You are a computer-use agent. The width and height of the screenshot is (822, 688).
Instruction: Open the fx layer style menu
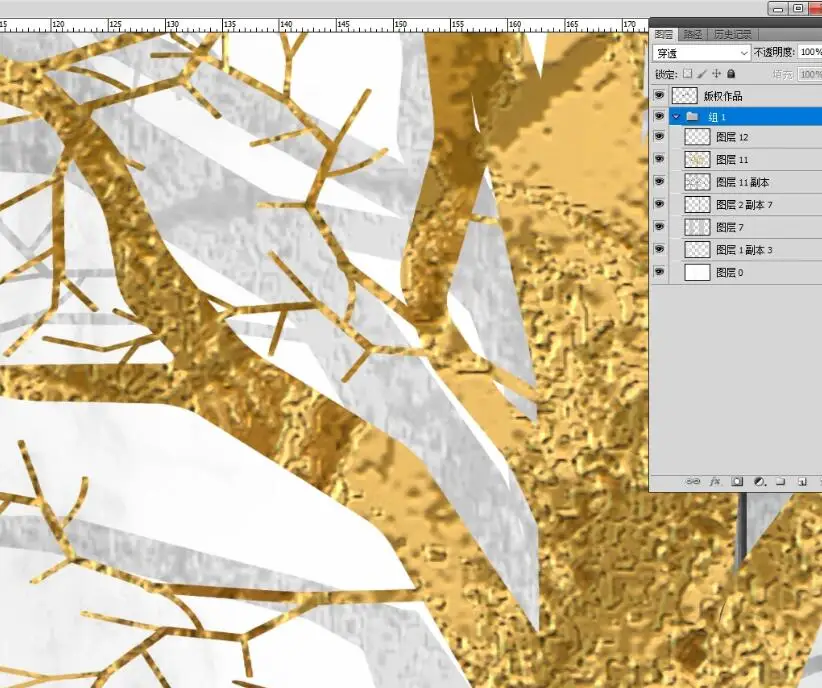click(715, 481)
